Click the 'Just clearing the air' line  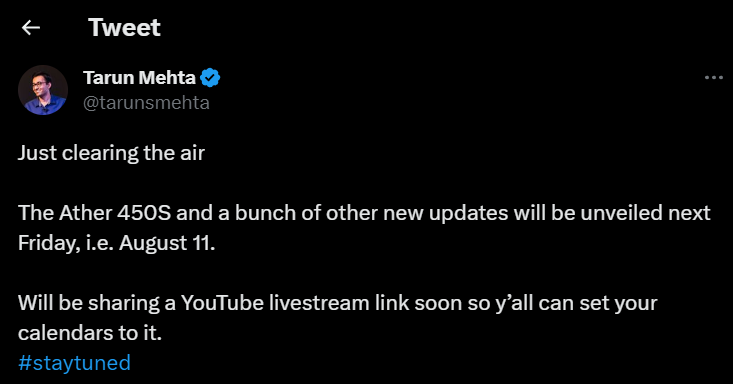pyautogui.click(x=111, y=153)
